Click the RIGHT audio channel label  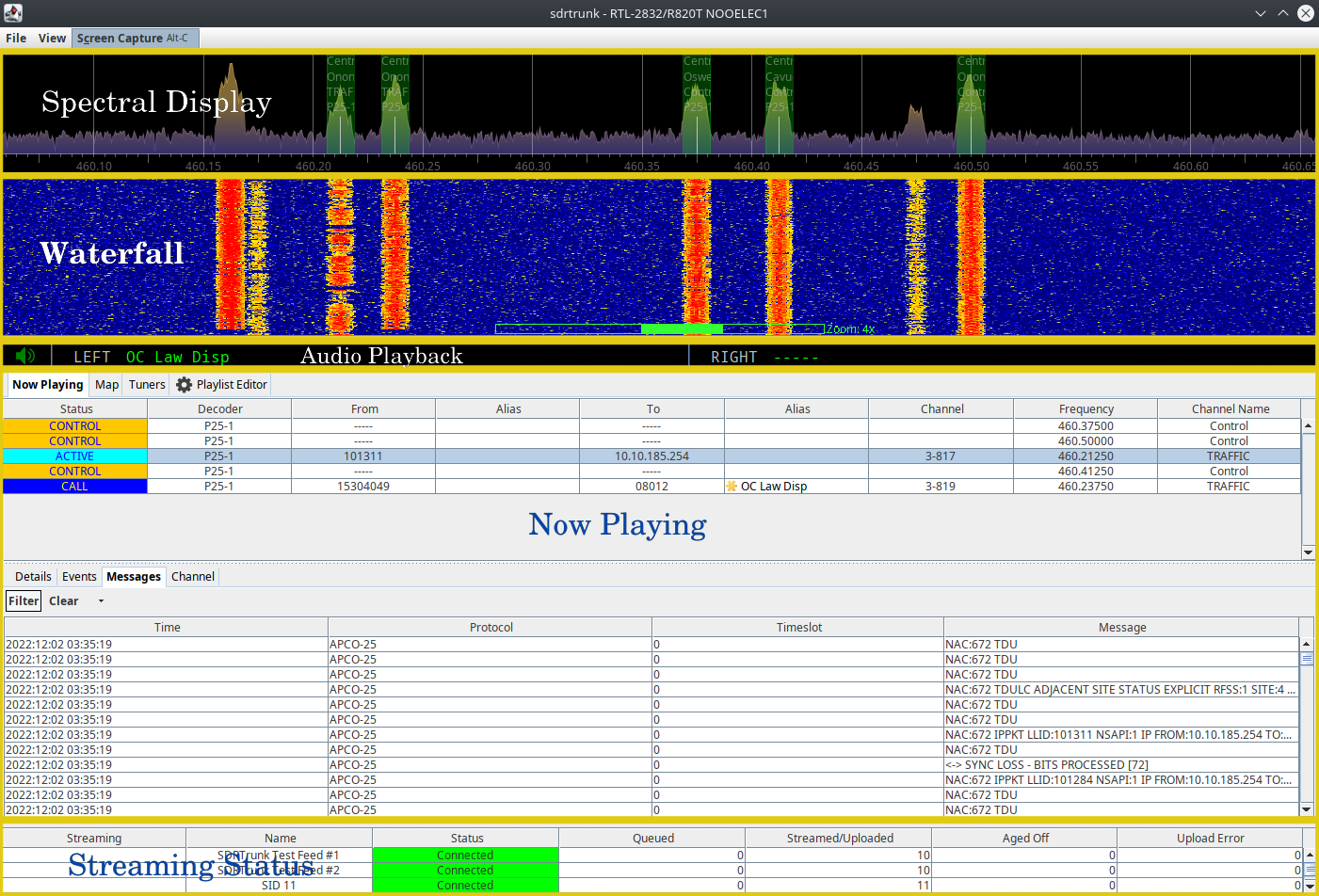point(733,357)
